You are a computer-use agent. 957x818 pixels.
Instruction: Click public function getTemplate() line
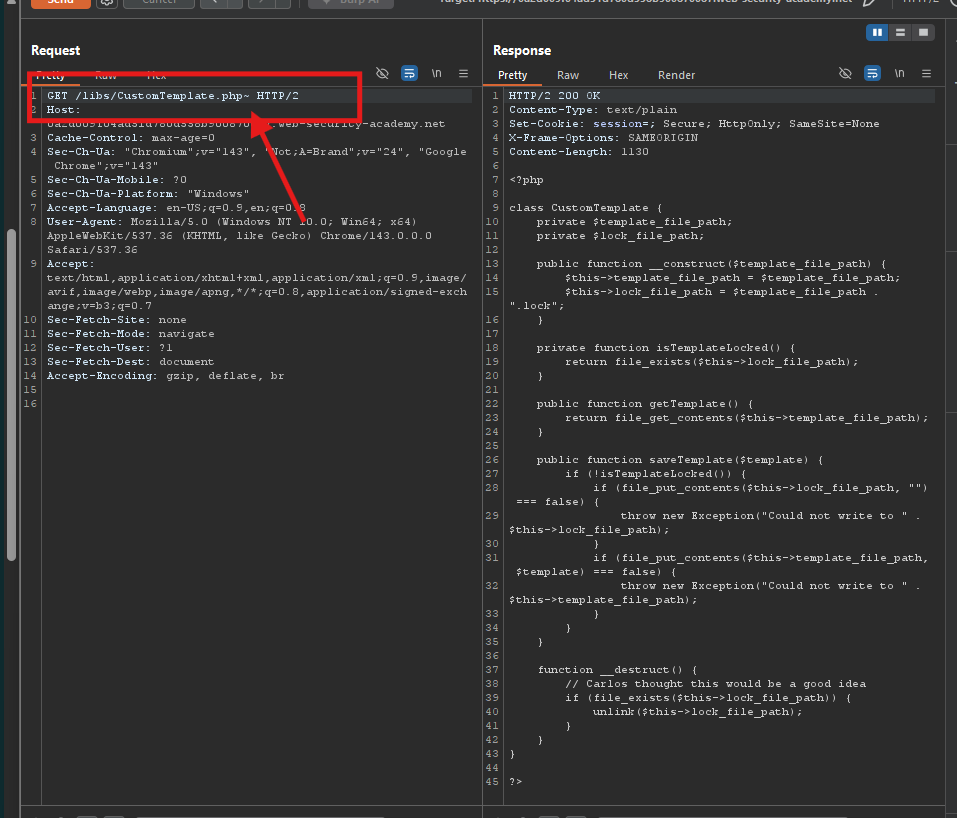[x=645, y=404]
